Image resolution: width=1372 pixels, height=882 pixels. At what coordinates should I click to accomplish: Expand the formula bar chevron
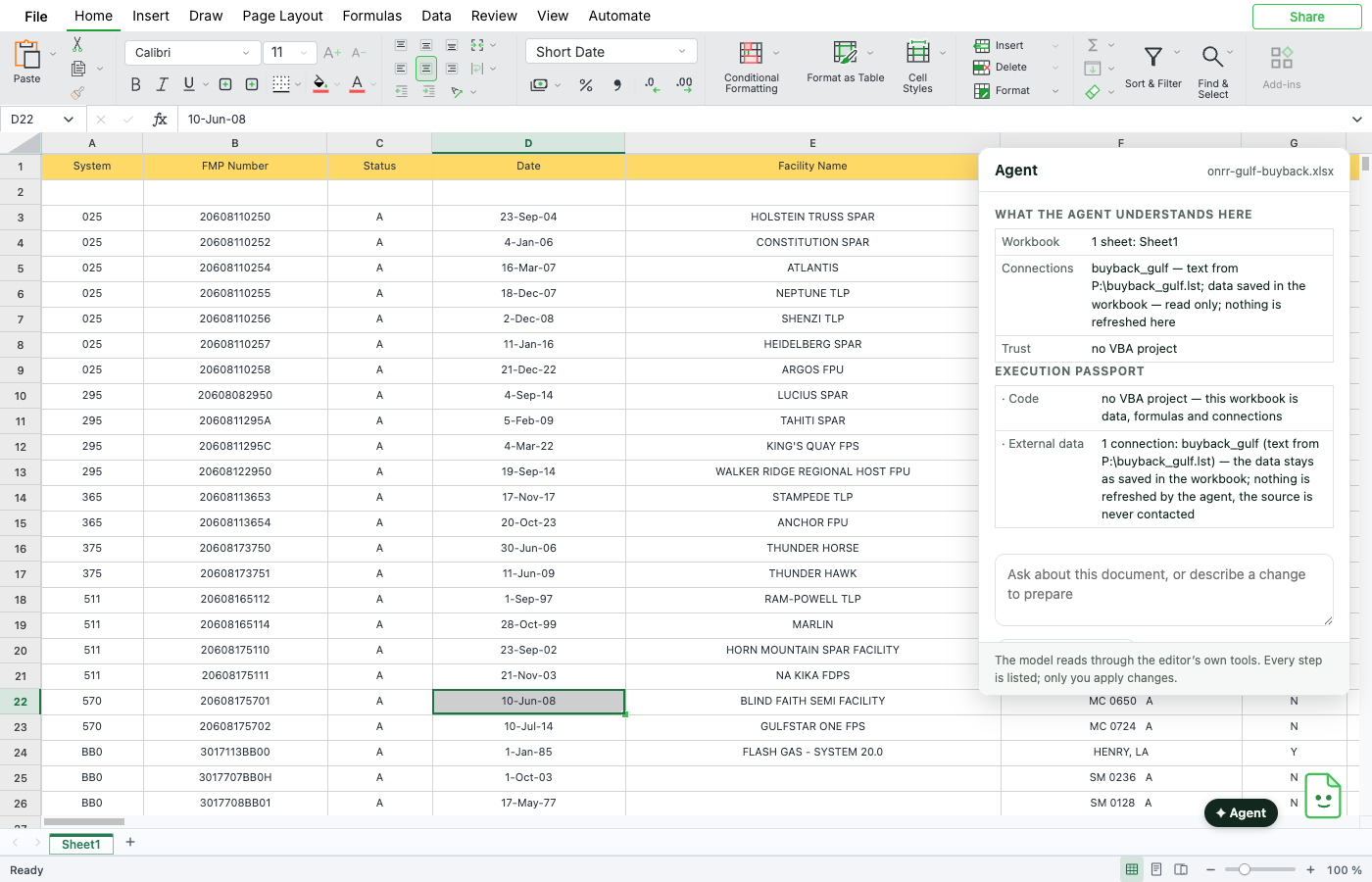(1357, 120)
